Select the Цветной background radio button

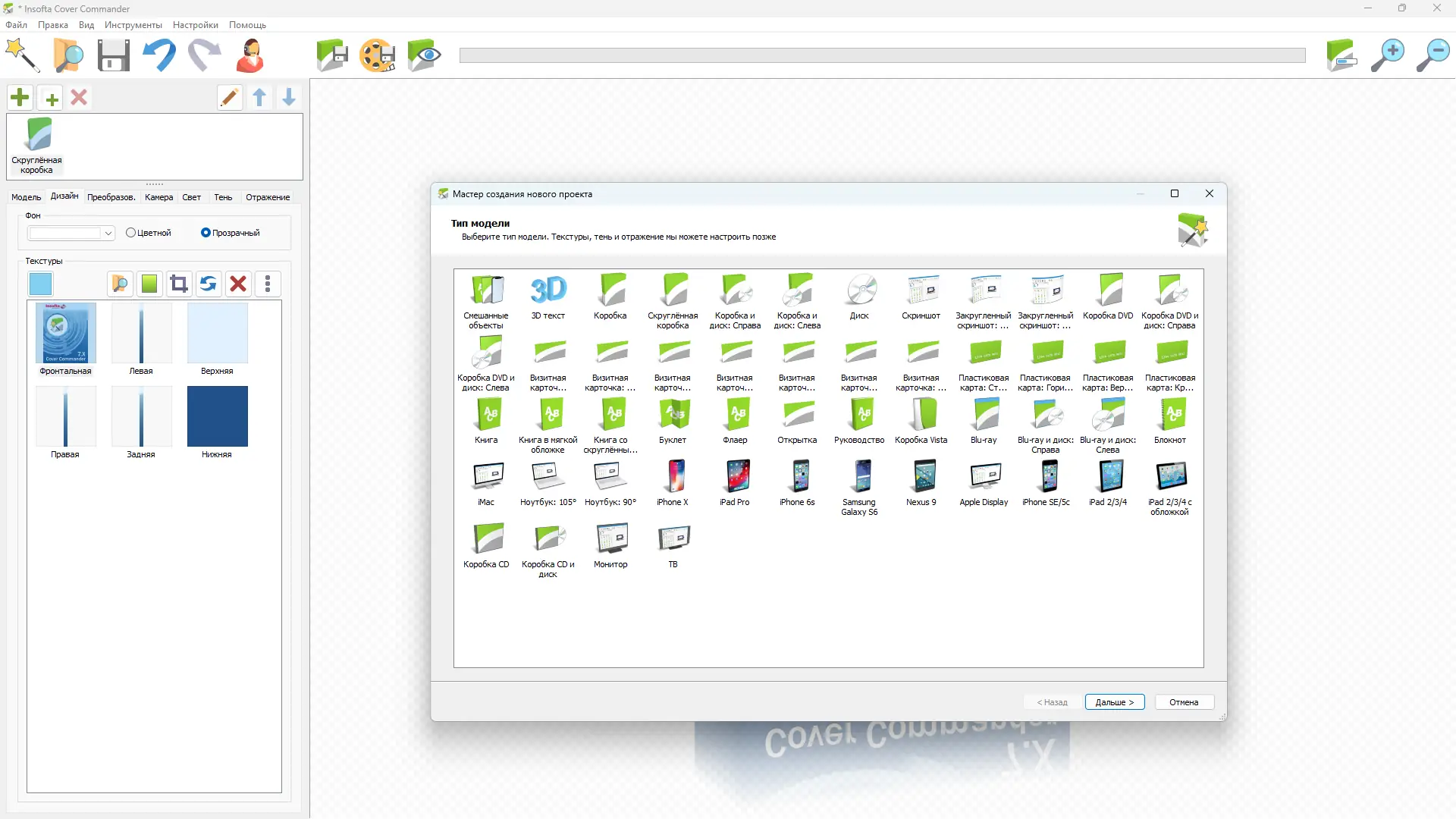coord(130,233)
